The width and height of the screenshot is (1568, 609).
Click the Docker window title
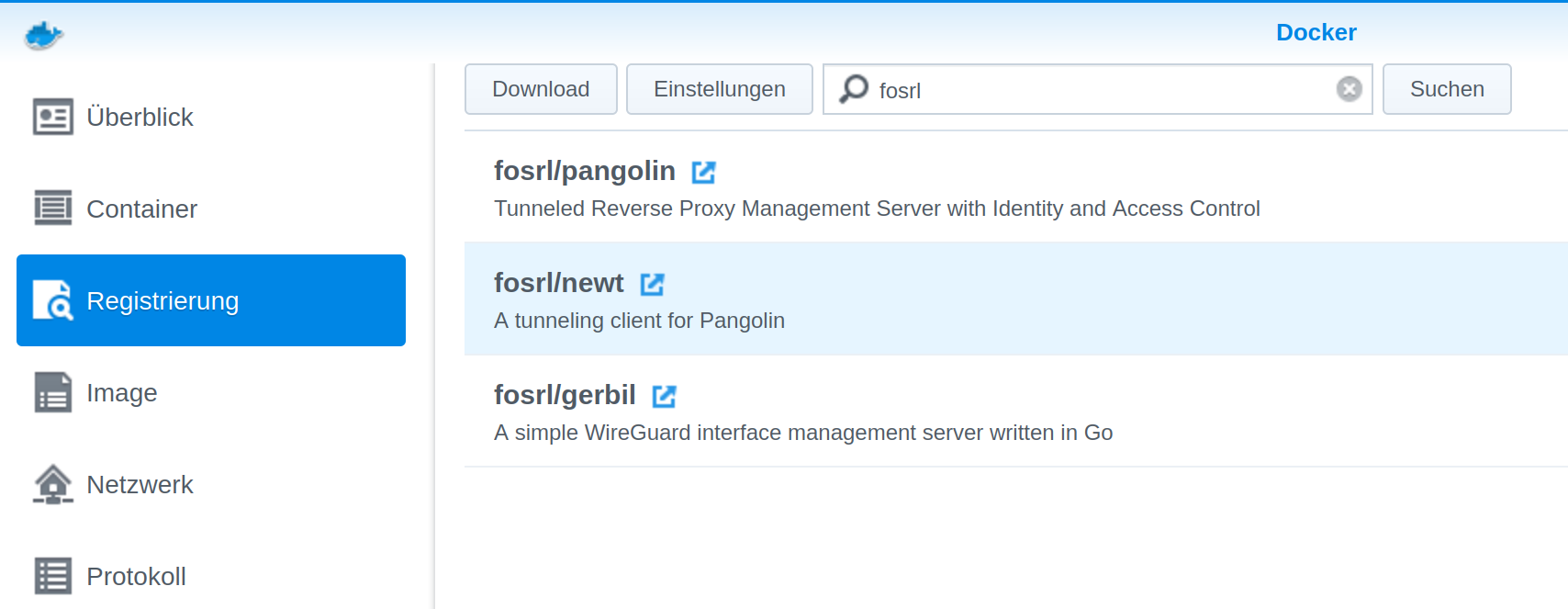click(x=1316, y=32)
